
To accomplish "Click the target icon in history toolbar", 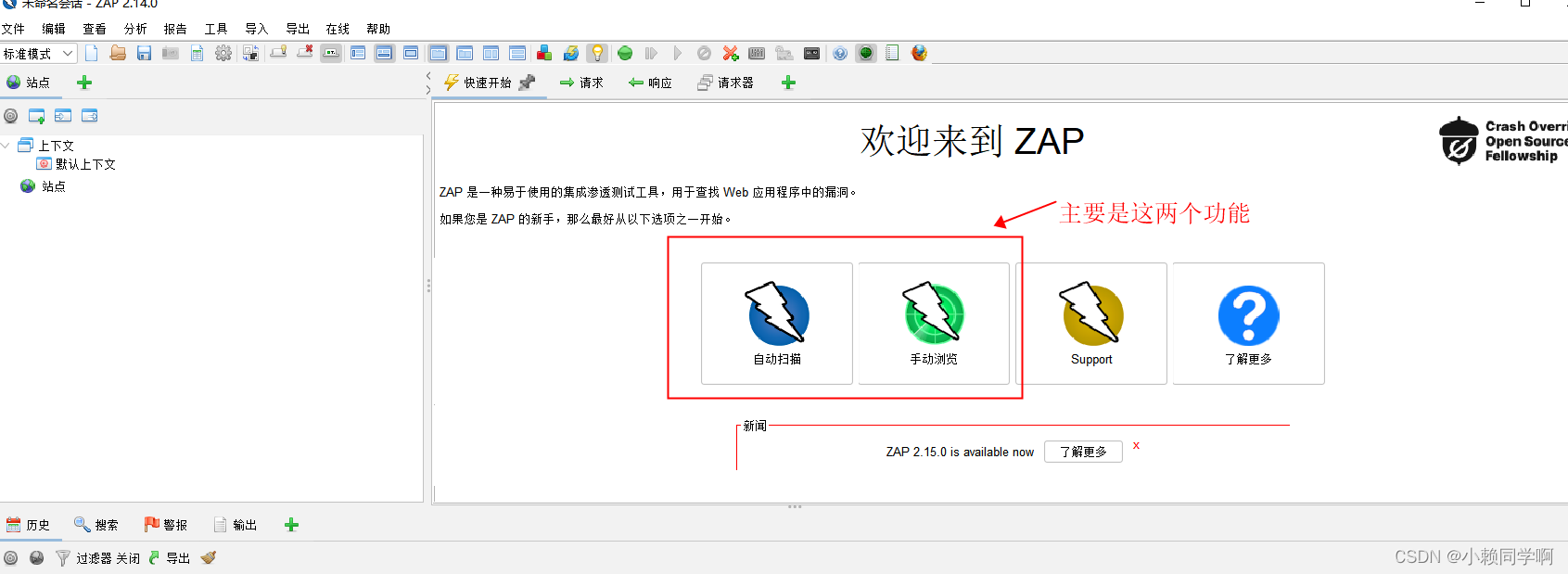I will (11, 558).
